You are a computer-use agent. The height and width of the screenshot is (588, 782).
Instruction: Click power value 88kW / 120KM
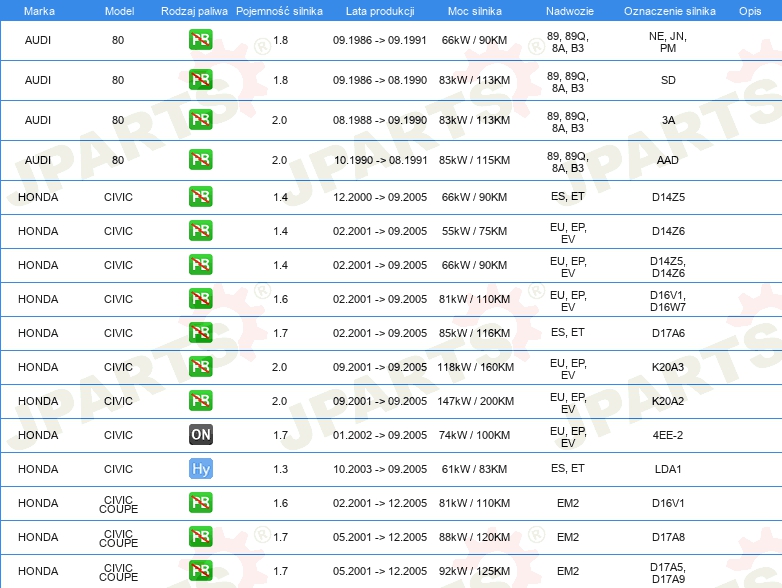[x=474, y=537]
